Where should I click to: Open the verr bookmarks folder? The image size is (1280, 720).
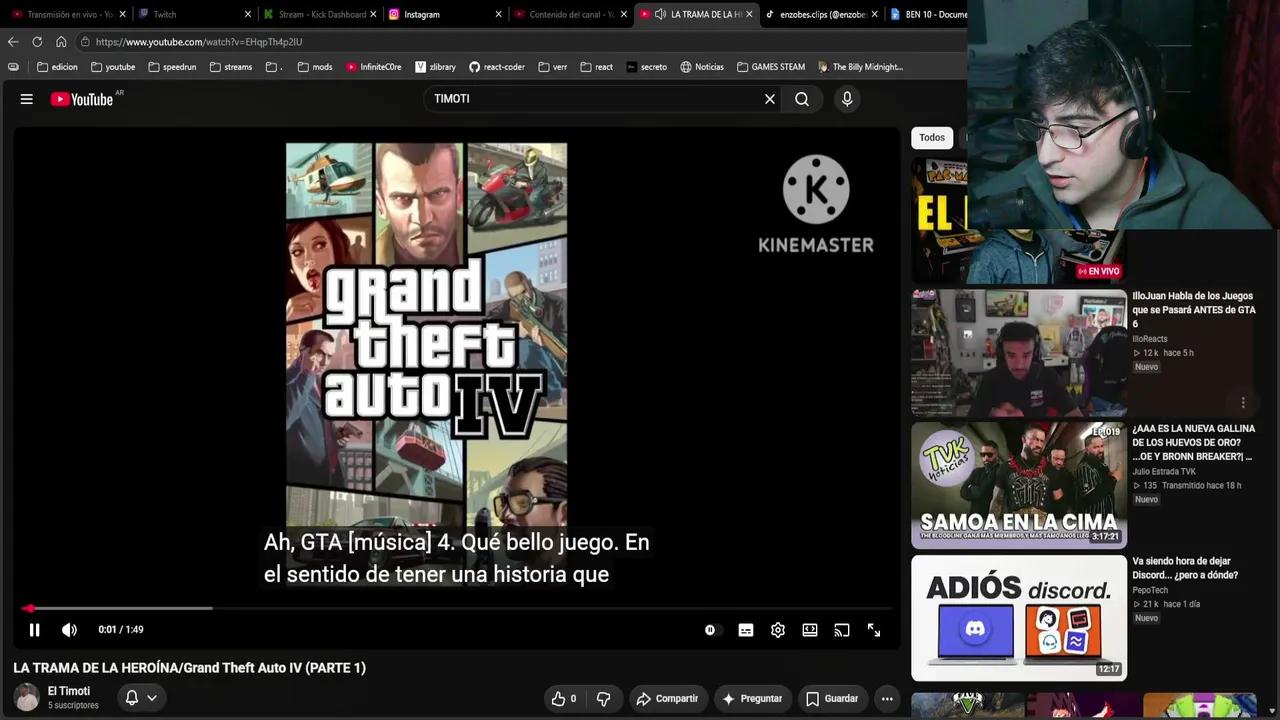point(552,67)
